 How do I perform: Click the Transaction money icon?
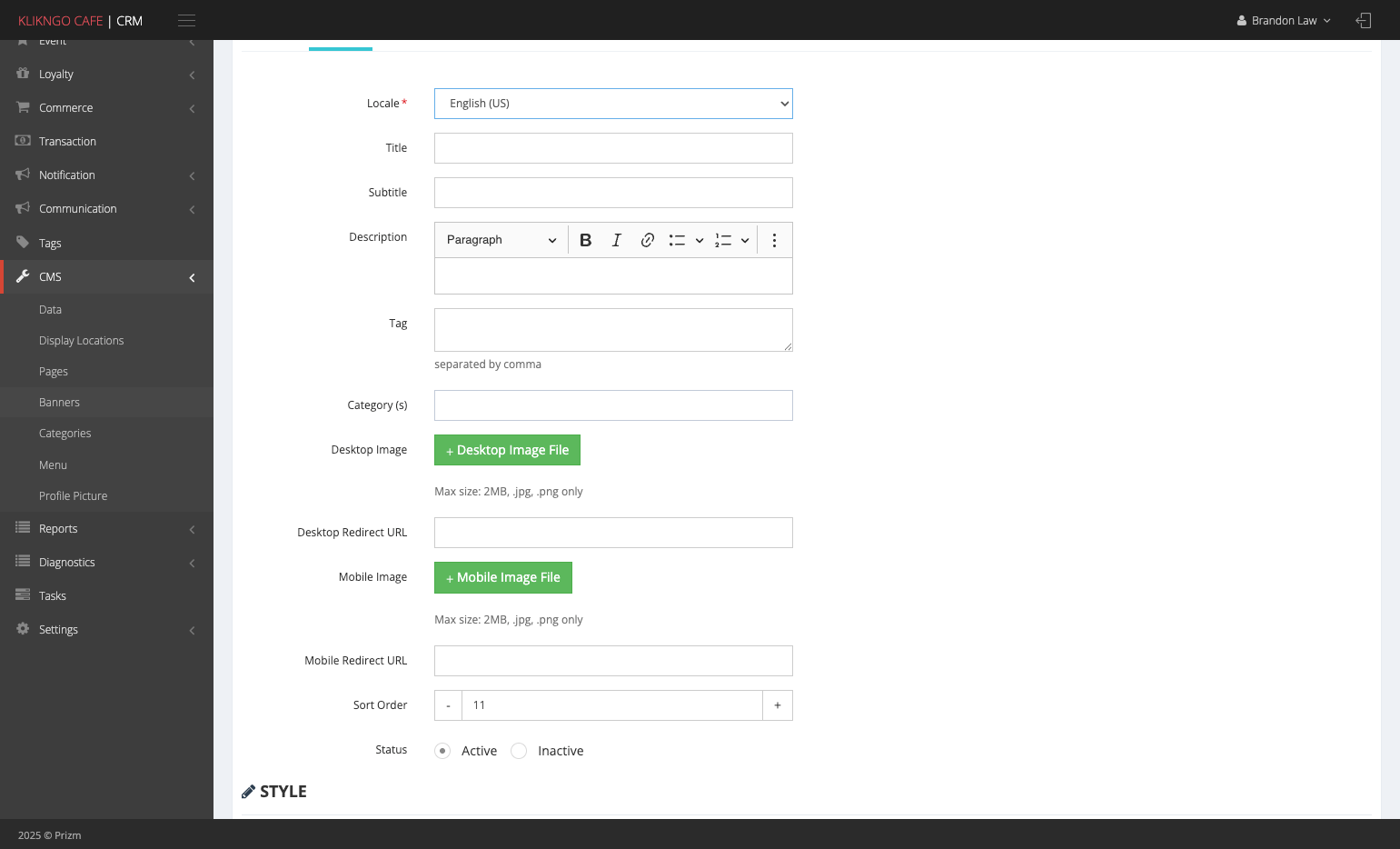[x=23, y=141]
